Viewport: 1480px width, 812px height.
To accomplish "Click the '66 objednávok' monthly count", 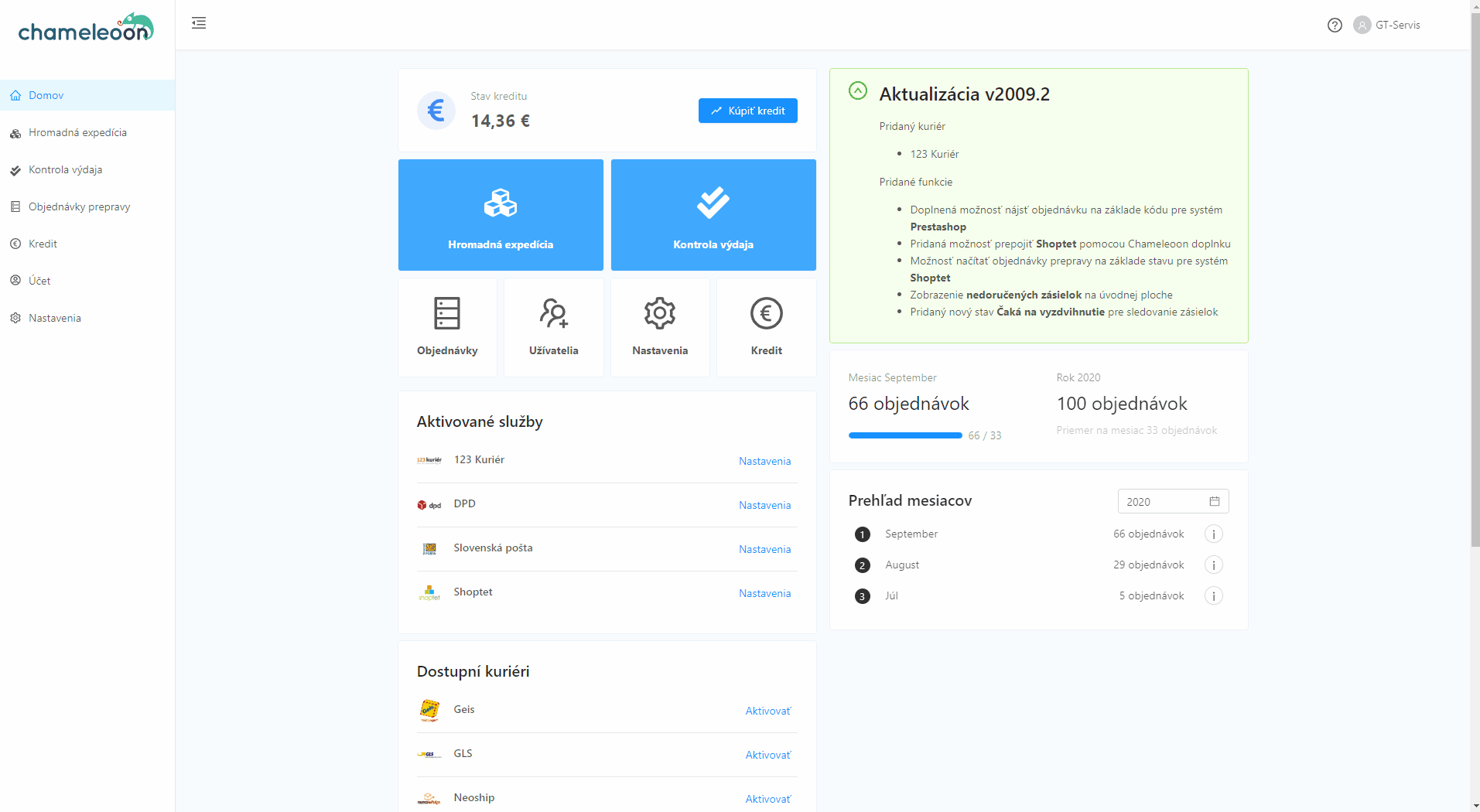I will [909, 404].
